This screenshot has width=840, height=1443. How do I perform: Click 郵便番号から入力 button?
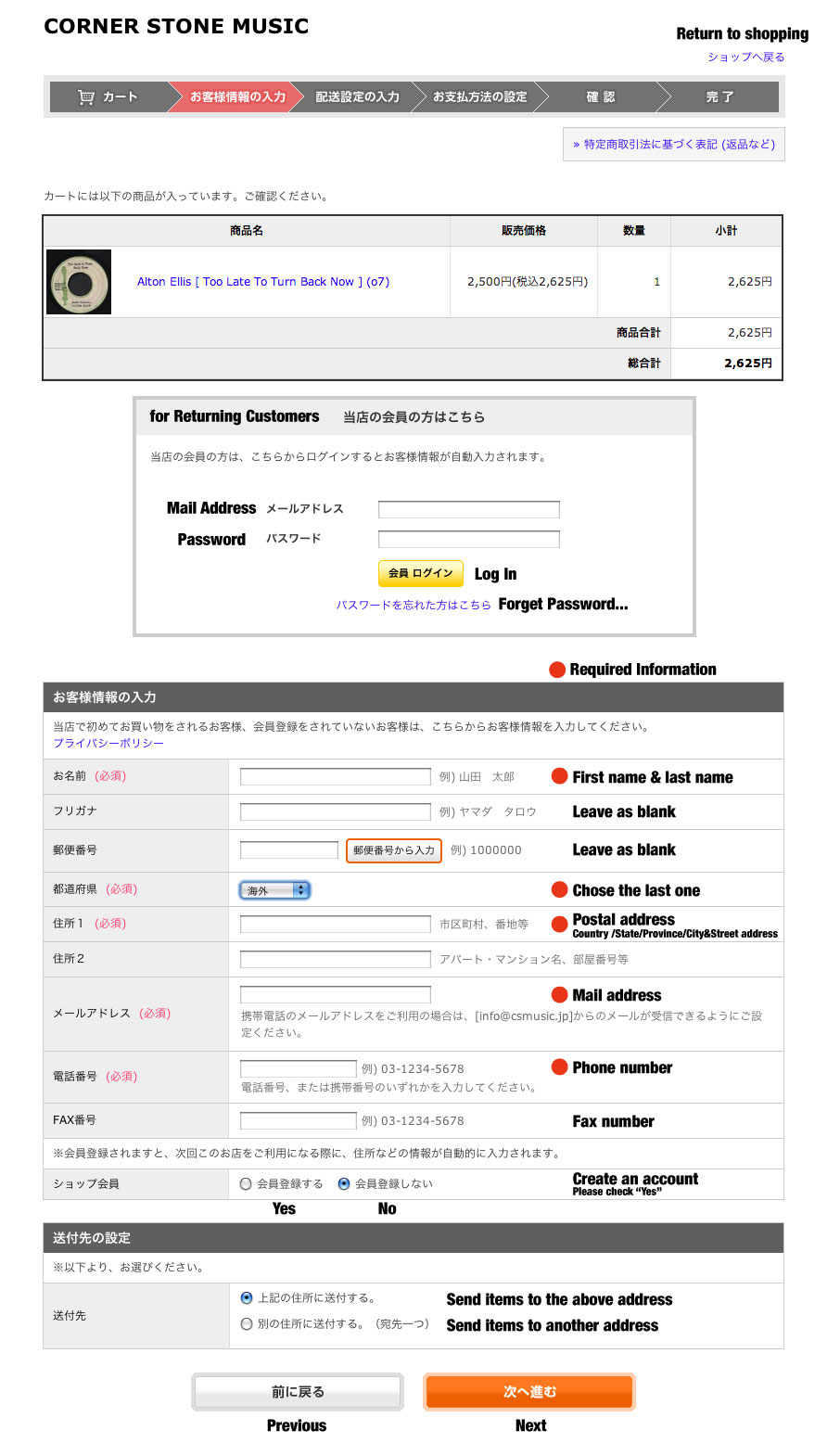[394, 850]
